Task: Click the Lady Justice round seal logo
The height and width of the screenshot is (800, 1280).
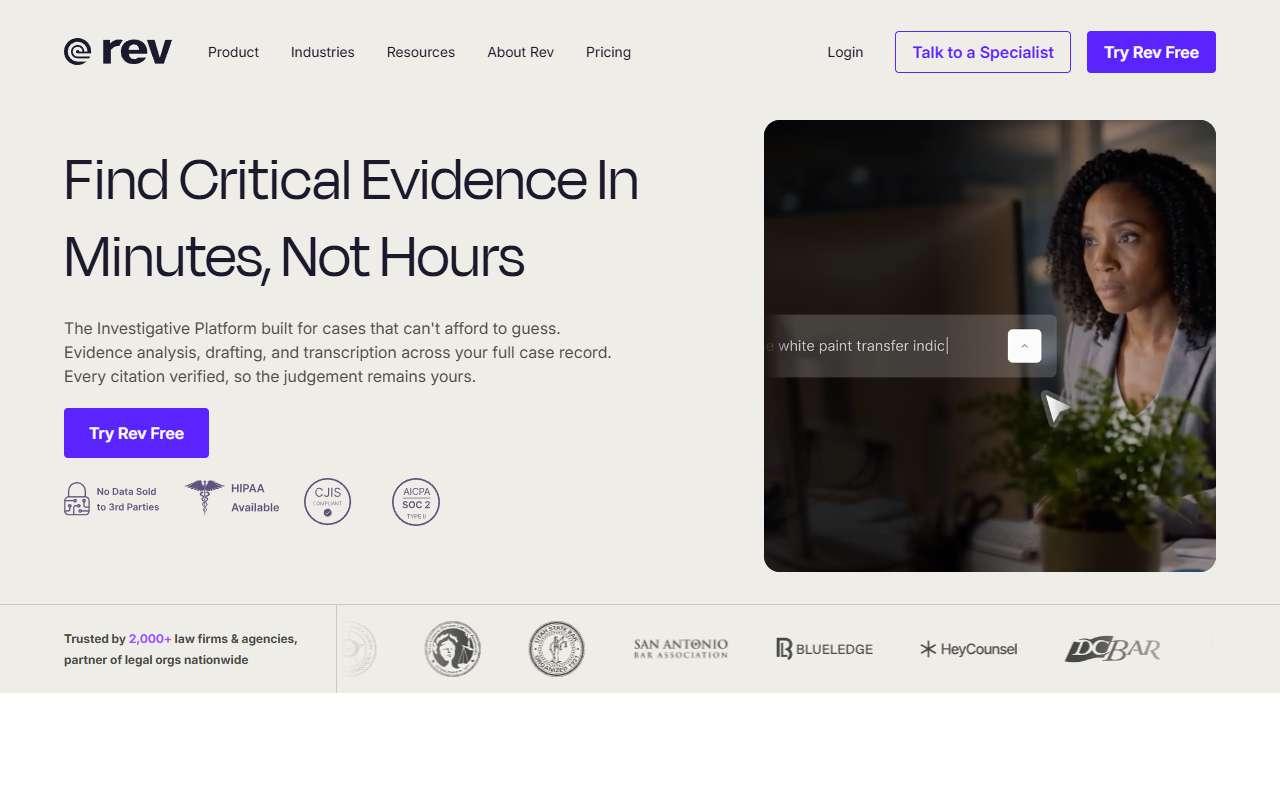Action: pos(452,649)
